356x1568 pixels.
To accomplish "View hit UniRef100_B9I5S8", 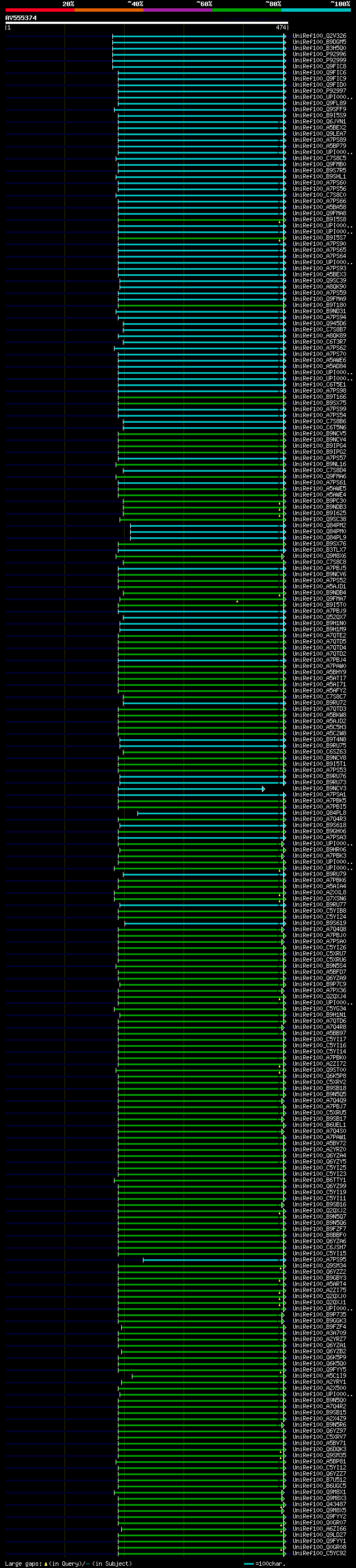I will 319,220.
